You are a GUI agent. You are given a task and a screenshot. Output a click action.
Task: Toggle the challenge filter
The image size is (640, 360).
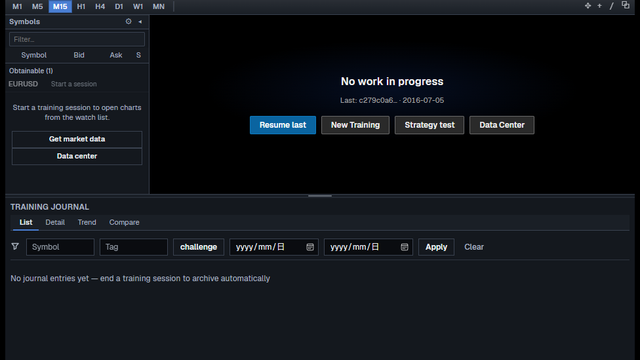coord(198,247)
